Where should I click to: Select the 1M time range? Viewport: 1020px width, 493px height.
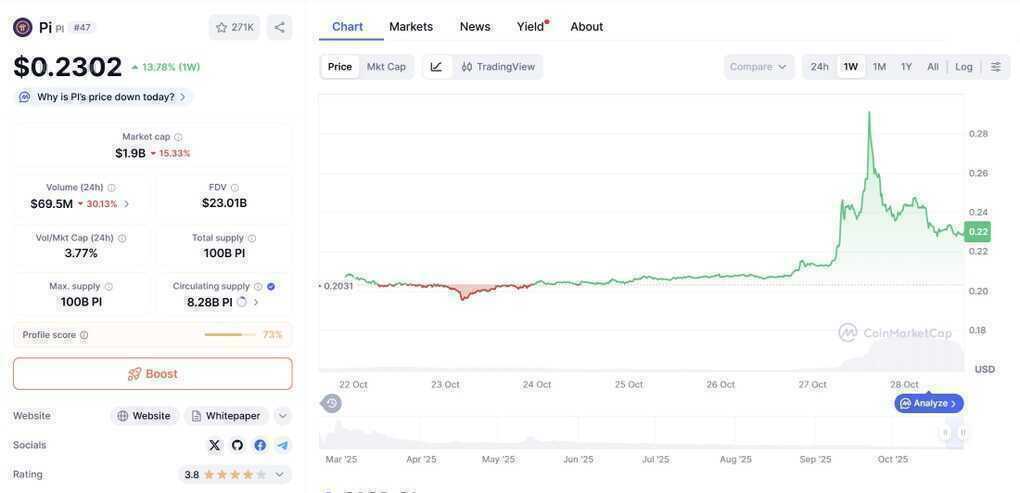[879, 67]
